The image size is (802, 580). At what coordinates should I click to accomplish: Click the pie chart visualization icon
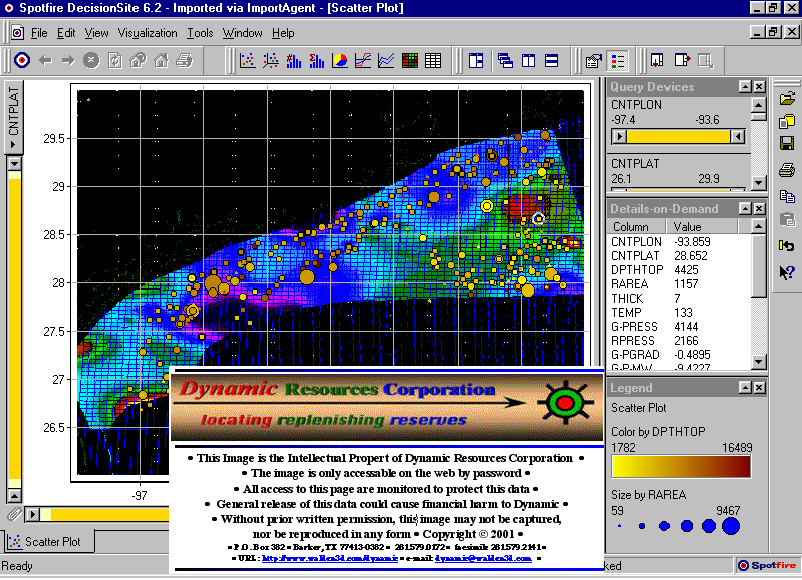click(x=340, y=61)
